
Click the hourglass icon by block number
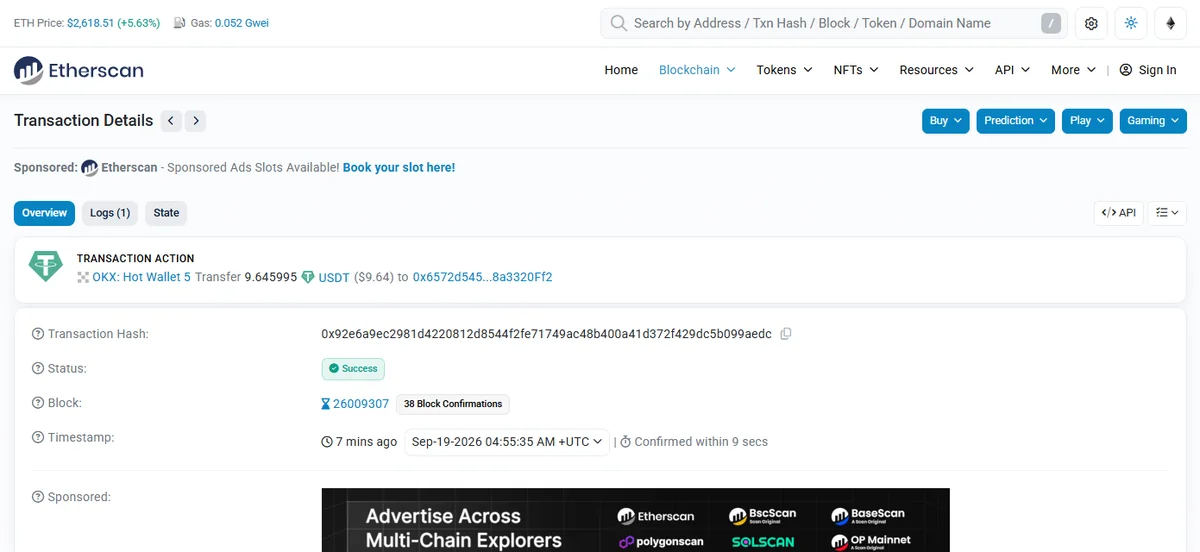(x=325, y=404)
